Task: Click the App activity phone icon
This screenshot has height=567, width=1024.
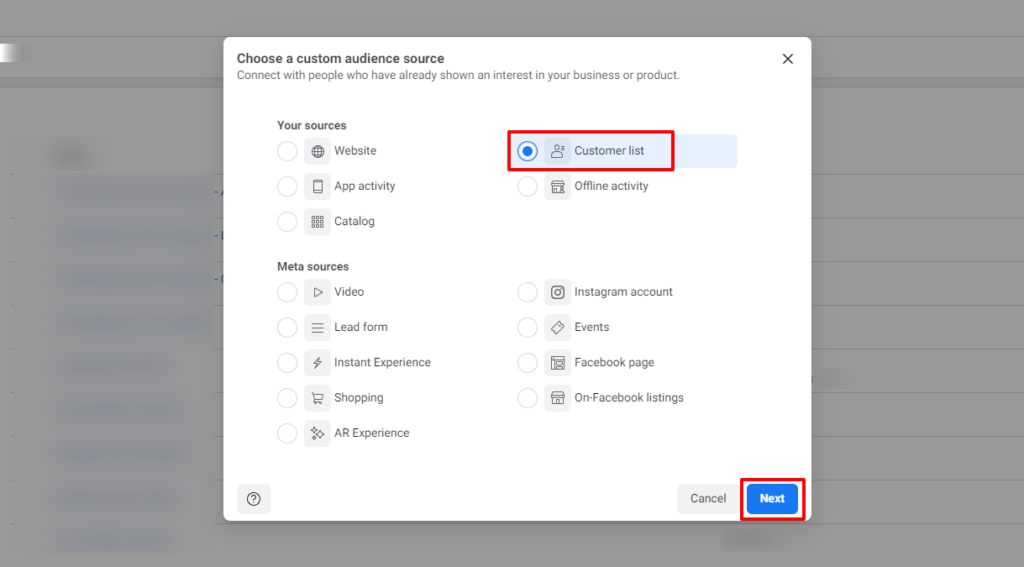Action: click(317, 187)
